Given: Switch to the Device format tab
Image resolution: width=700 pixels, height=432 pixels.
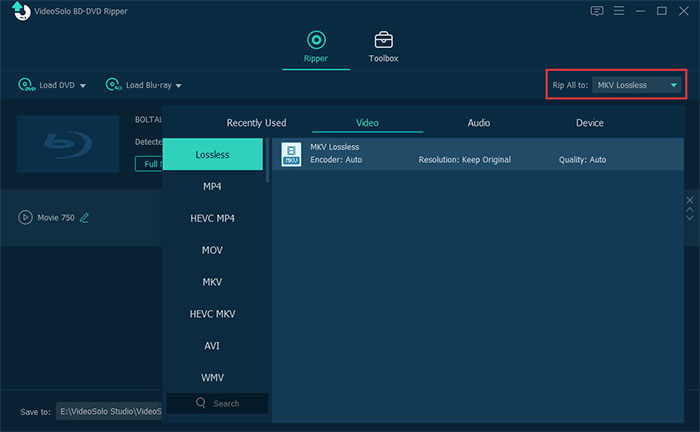Looking at the screenshot, I should (x=589, y=123).
